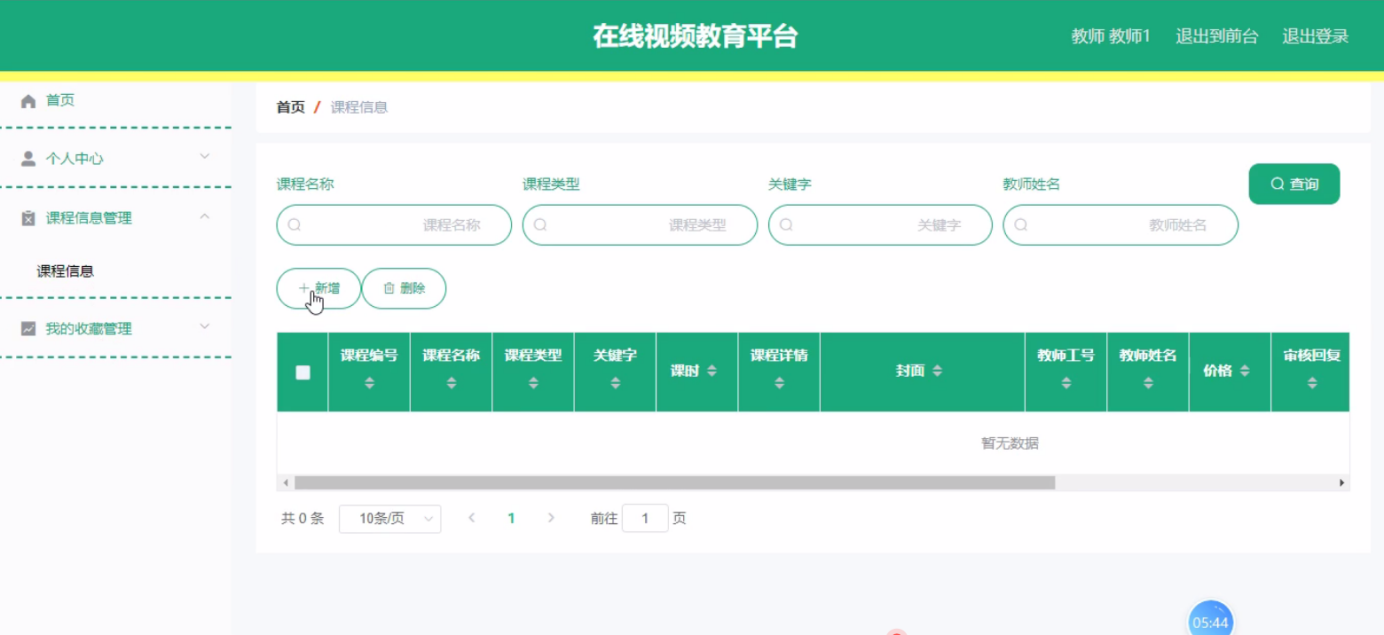Expand the 个人中心 menu chevron
This screenshot has width=1384, height=635.
tap(204, 157)
